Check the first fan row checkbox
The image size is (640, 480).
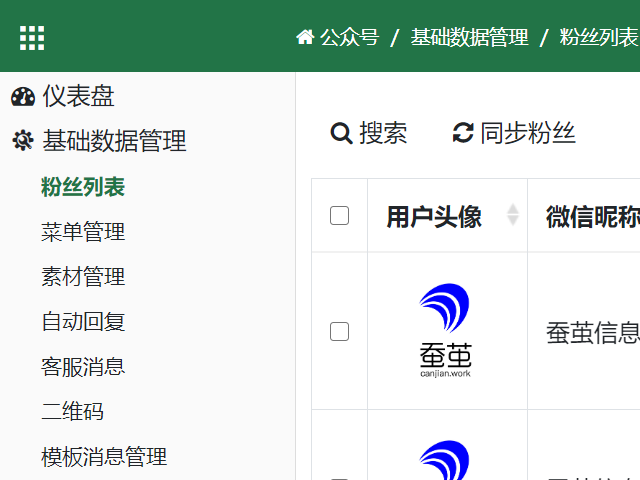(339, 331)
